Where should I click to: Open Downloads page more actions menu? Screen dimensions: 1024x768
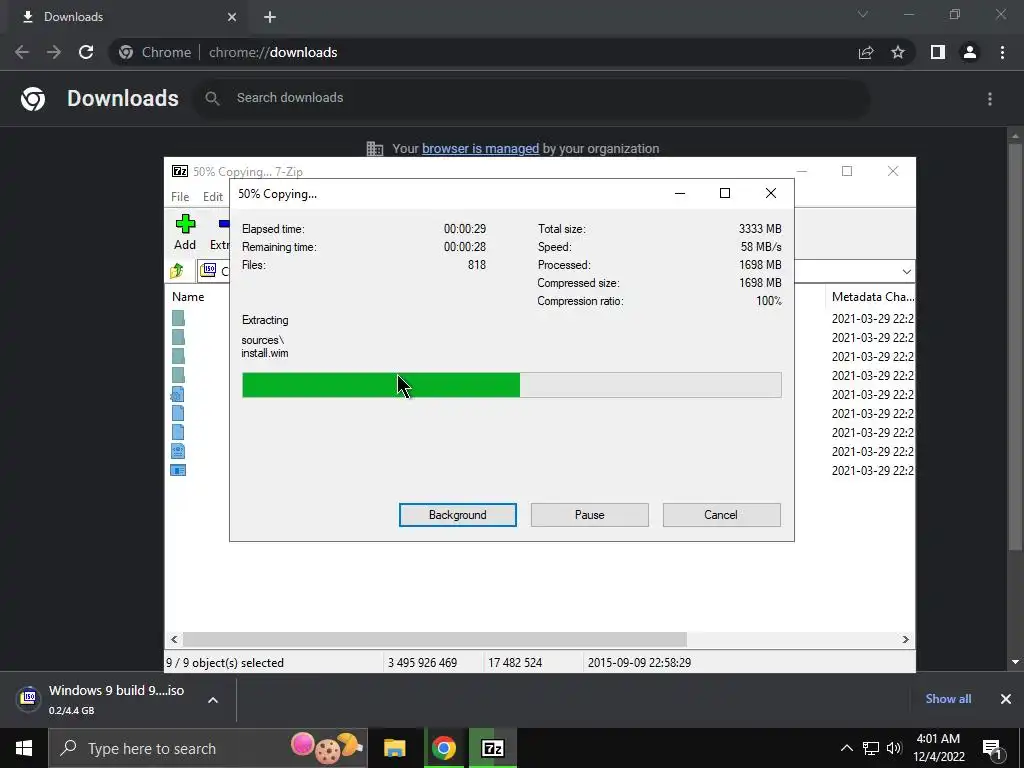coord(990,99)
